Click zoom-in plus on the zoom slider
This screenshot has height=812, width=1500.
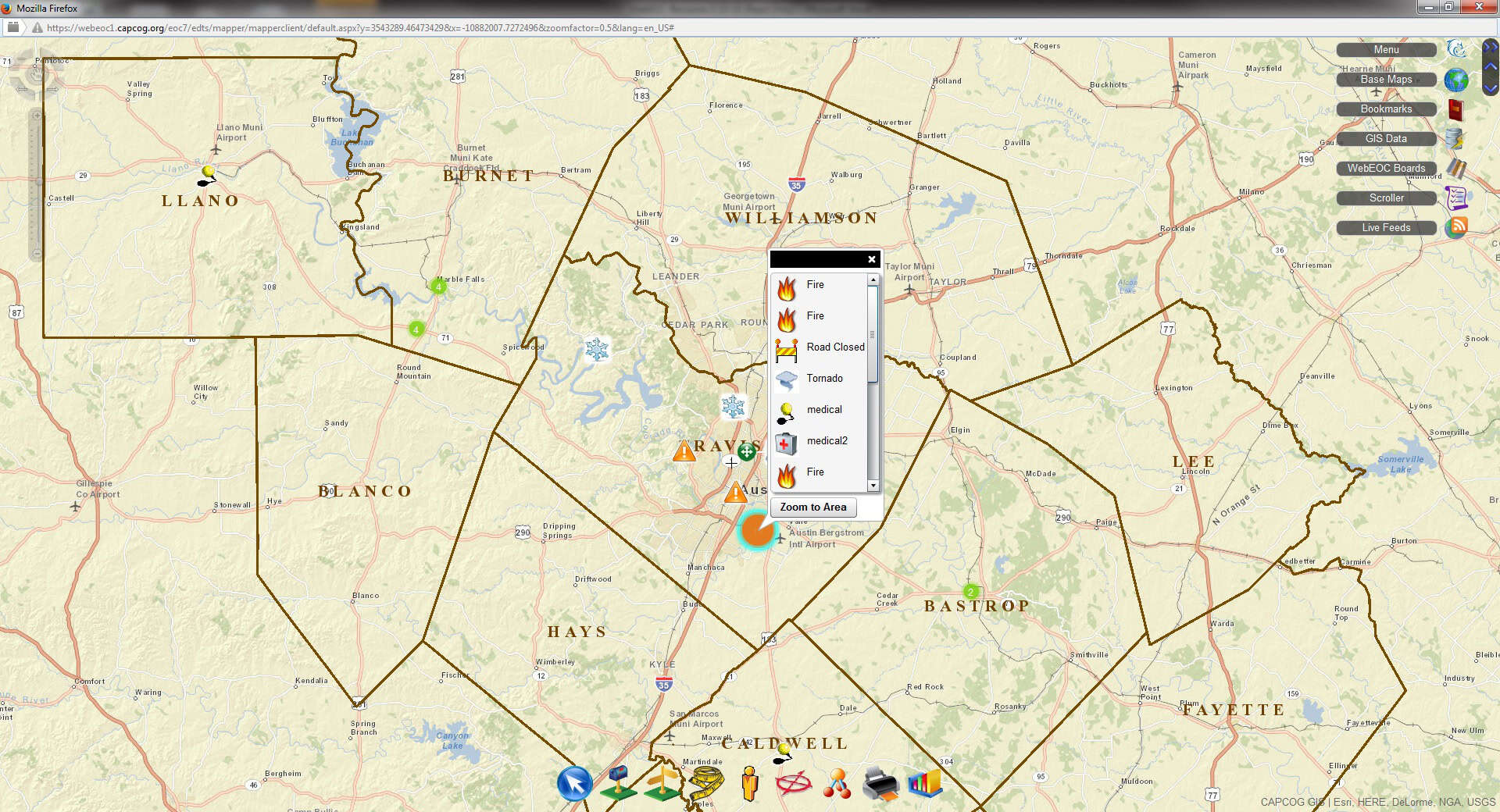[x=36, y=116]
